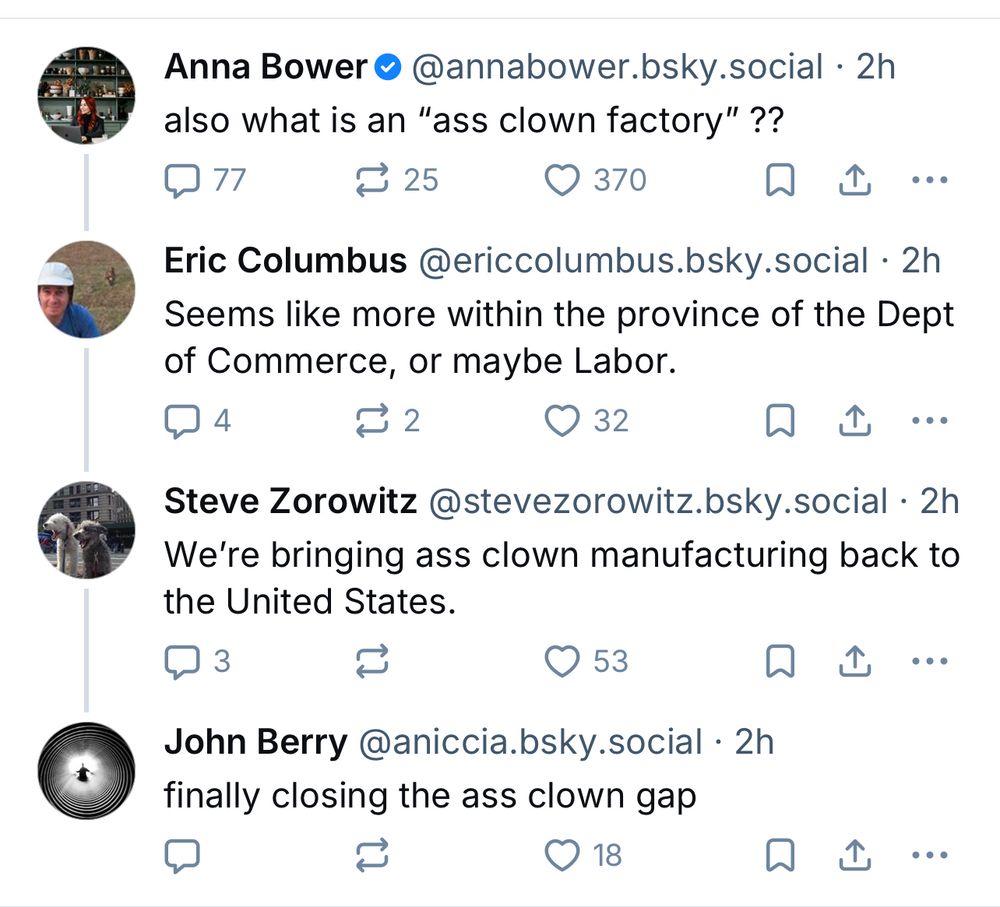
Task: Like Anna Bower's post
Action: click(562, 181)
